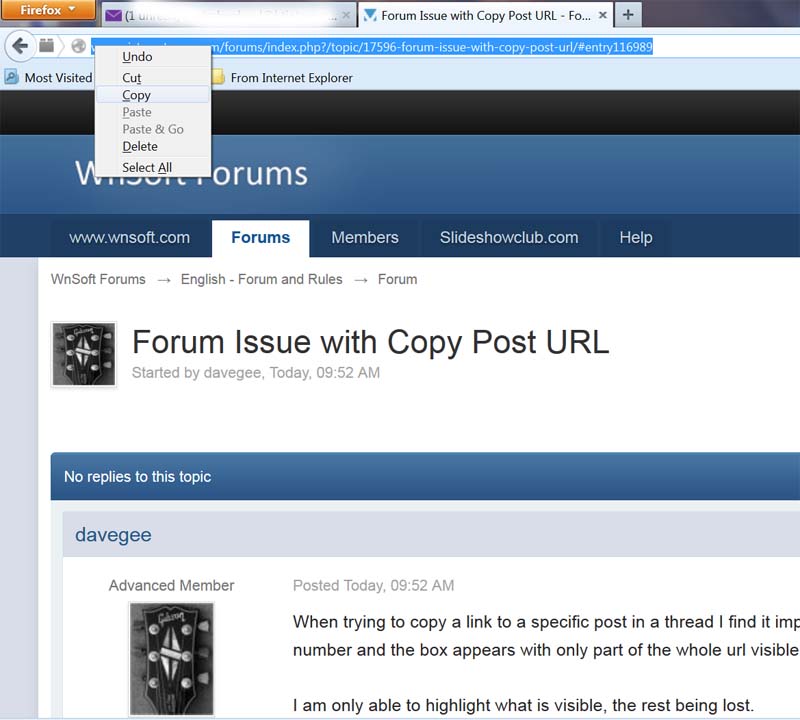
Task: Switch to the mail tab
Action: click(228, 15)
